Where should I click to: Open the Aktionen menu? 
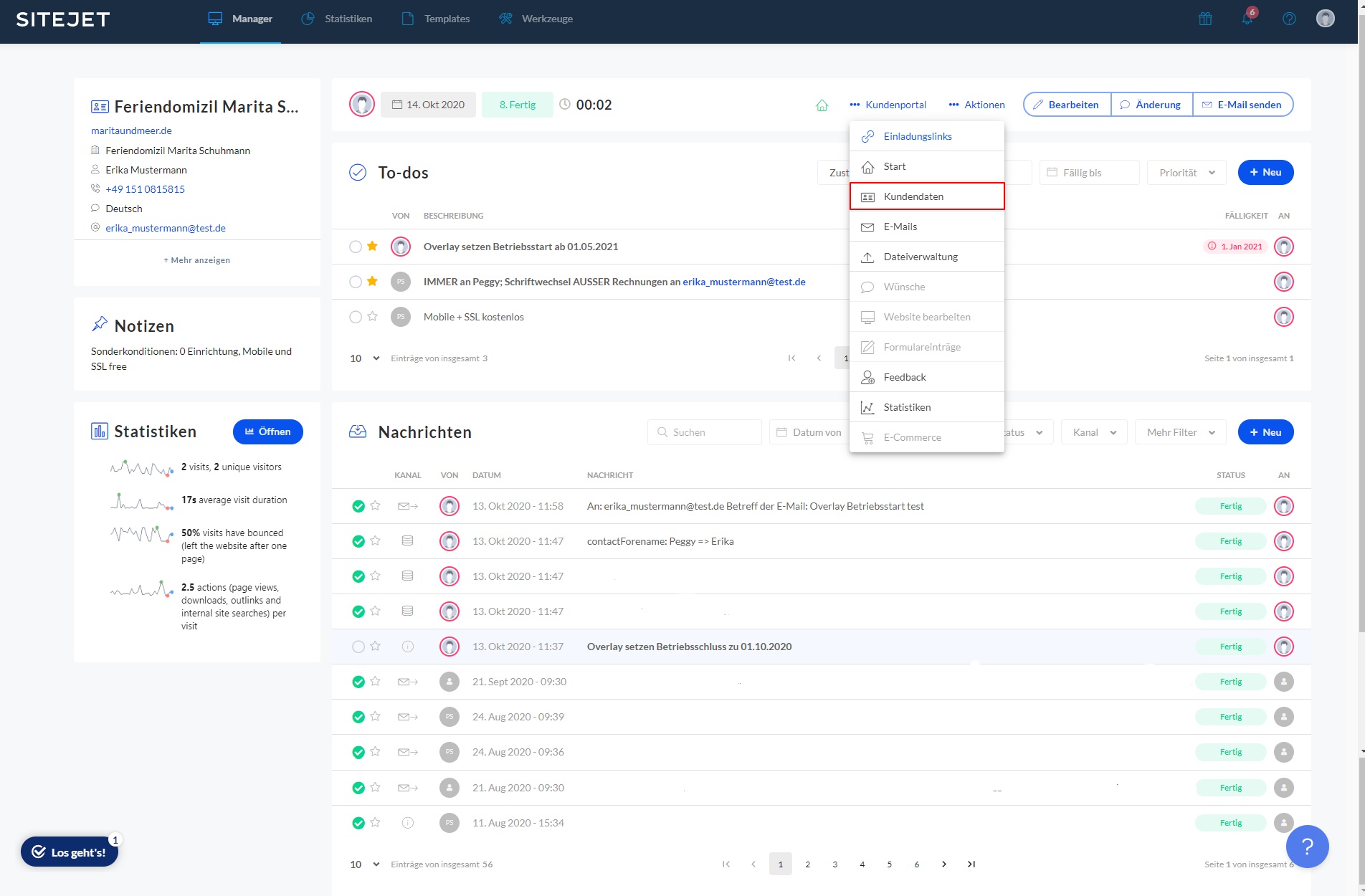[976, 105]
